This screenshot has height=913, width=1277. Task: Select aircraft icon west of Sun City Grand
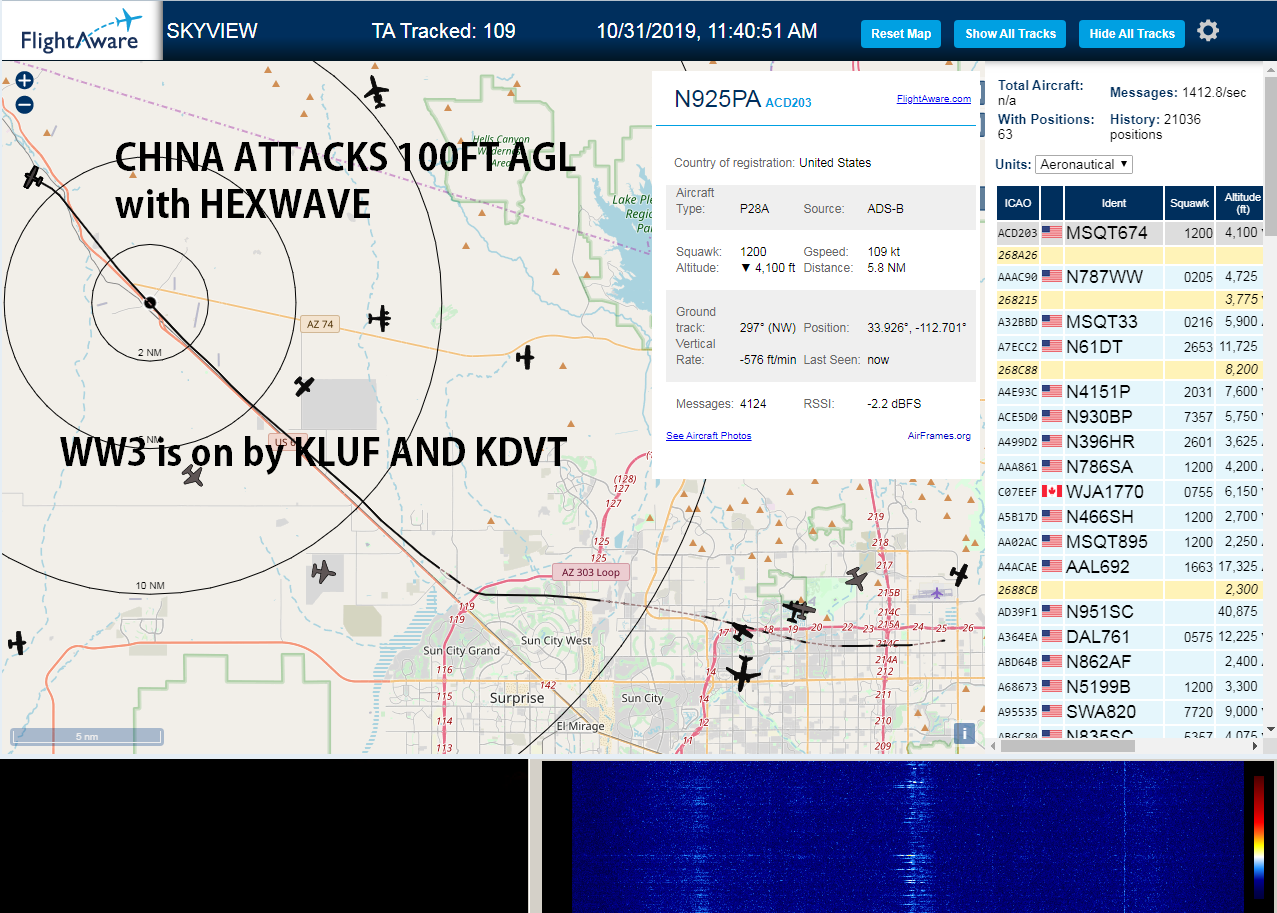click(x=16, y=642)
